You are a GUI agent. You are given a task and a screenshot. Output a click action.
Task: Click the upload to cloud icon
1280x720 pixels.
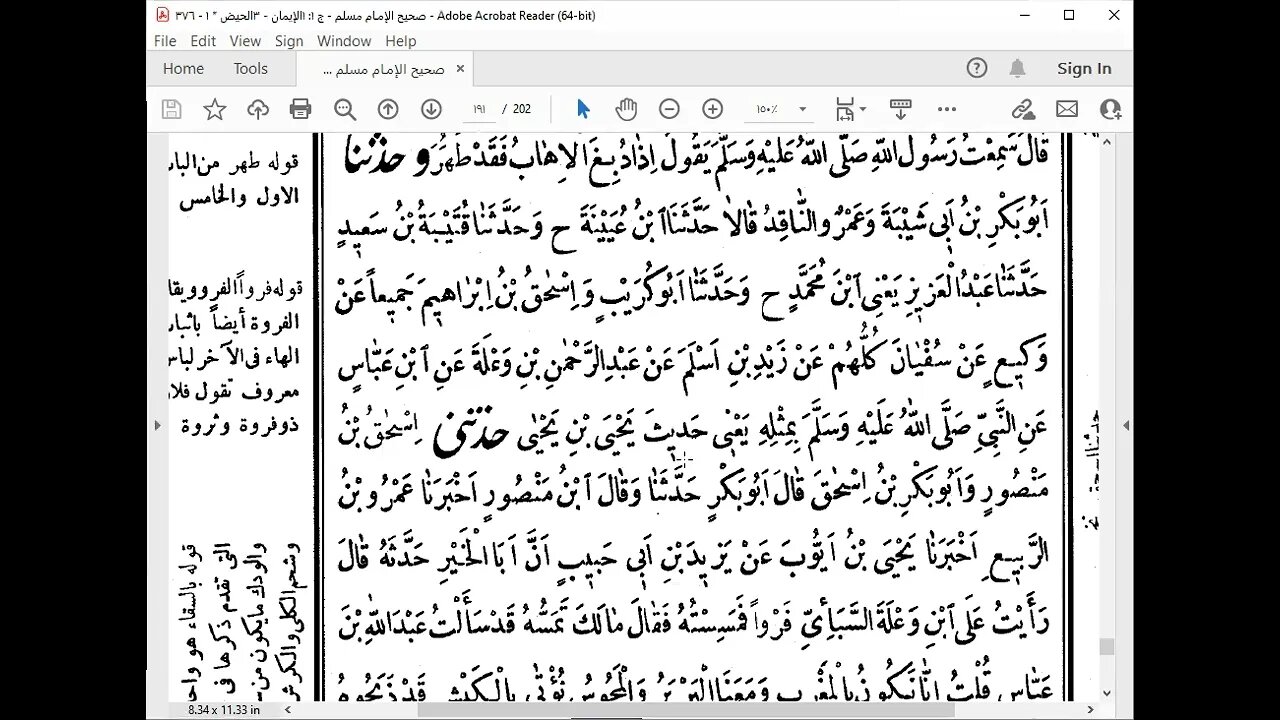[x=258, y=109]
